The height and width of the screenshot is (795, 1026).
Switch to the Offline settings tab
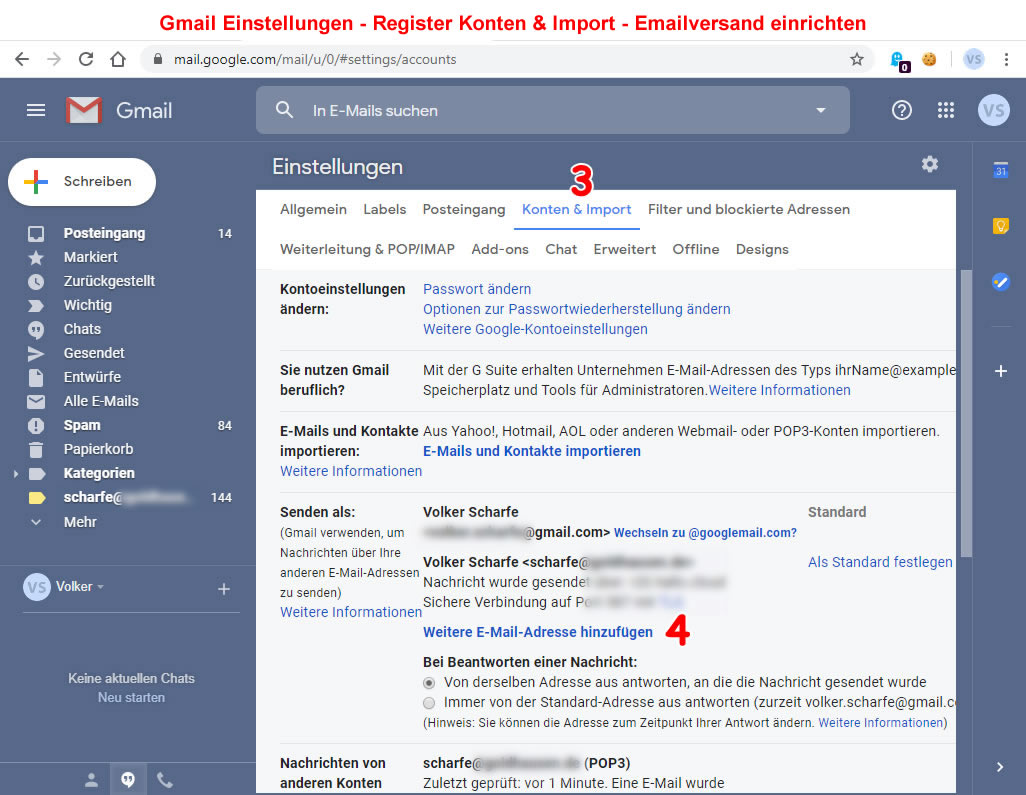(x=696, y=249)
